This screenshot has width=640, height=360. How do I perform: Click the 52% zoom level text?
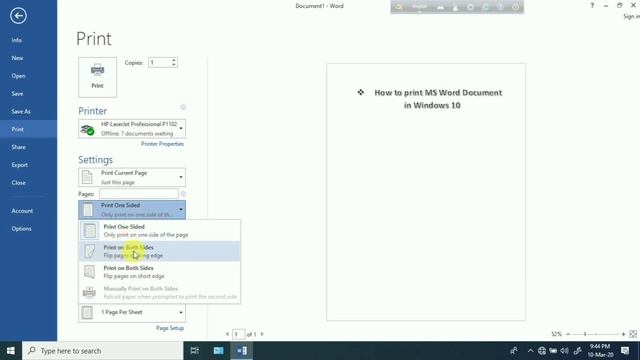point(556,334)
